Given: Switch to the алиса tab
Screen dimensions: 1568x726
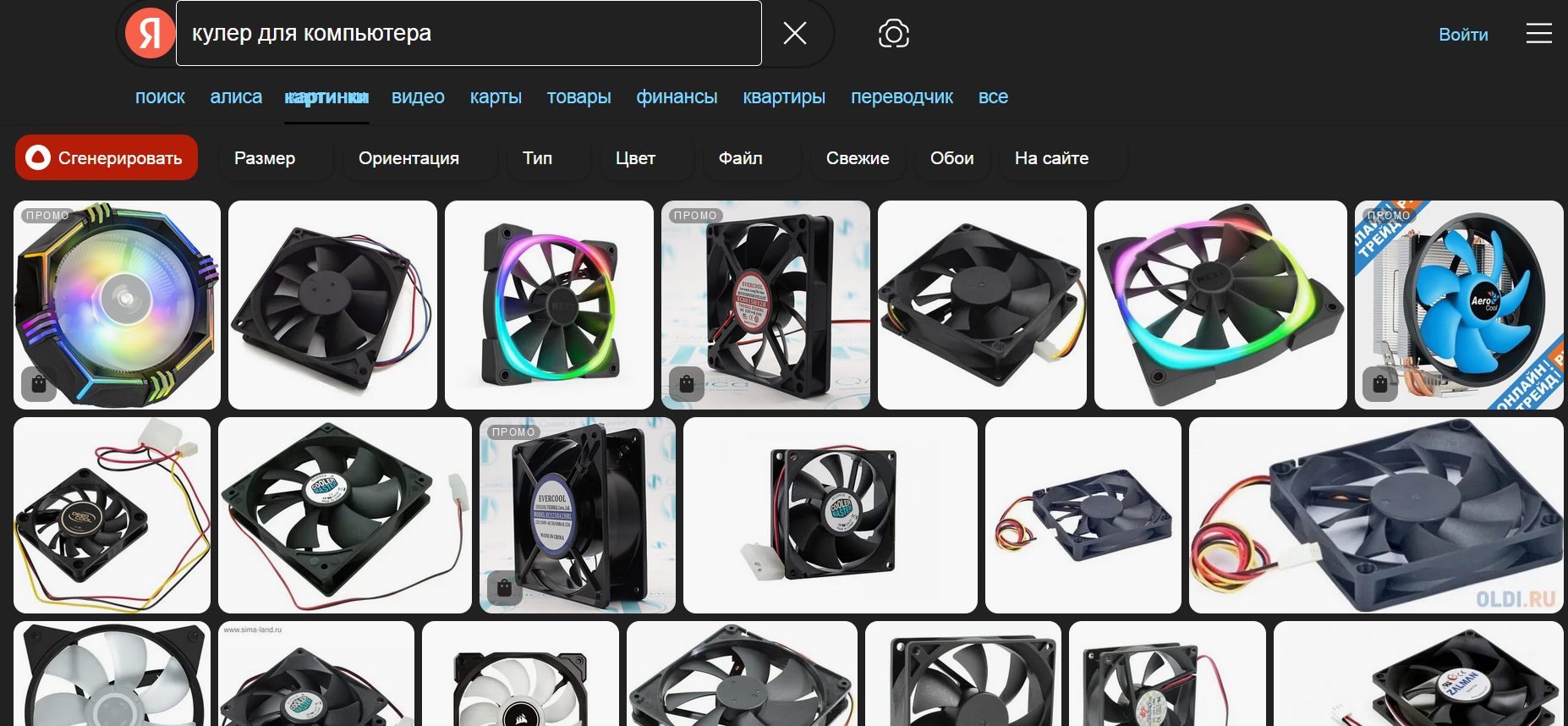Looking at the screenshot, I should (x=236, y=96).
